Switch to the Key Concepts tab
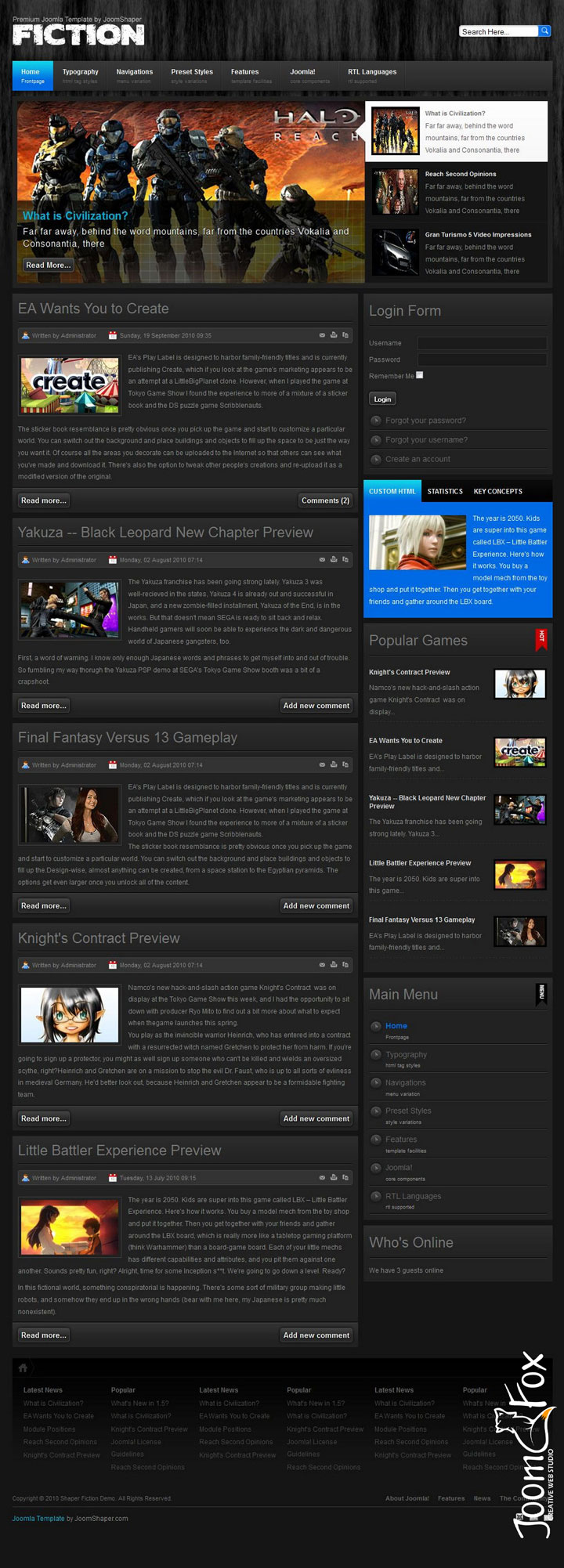Screen dimensions: 564x1568 (497, 491)
